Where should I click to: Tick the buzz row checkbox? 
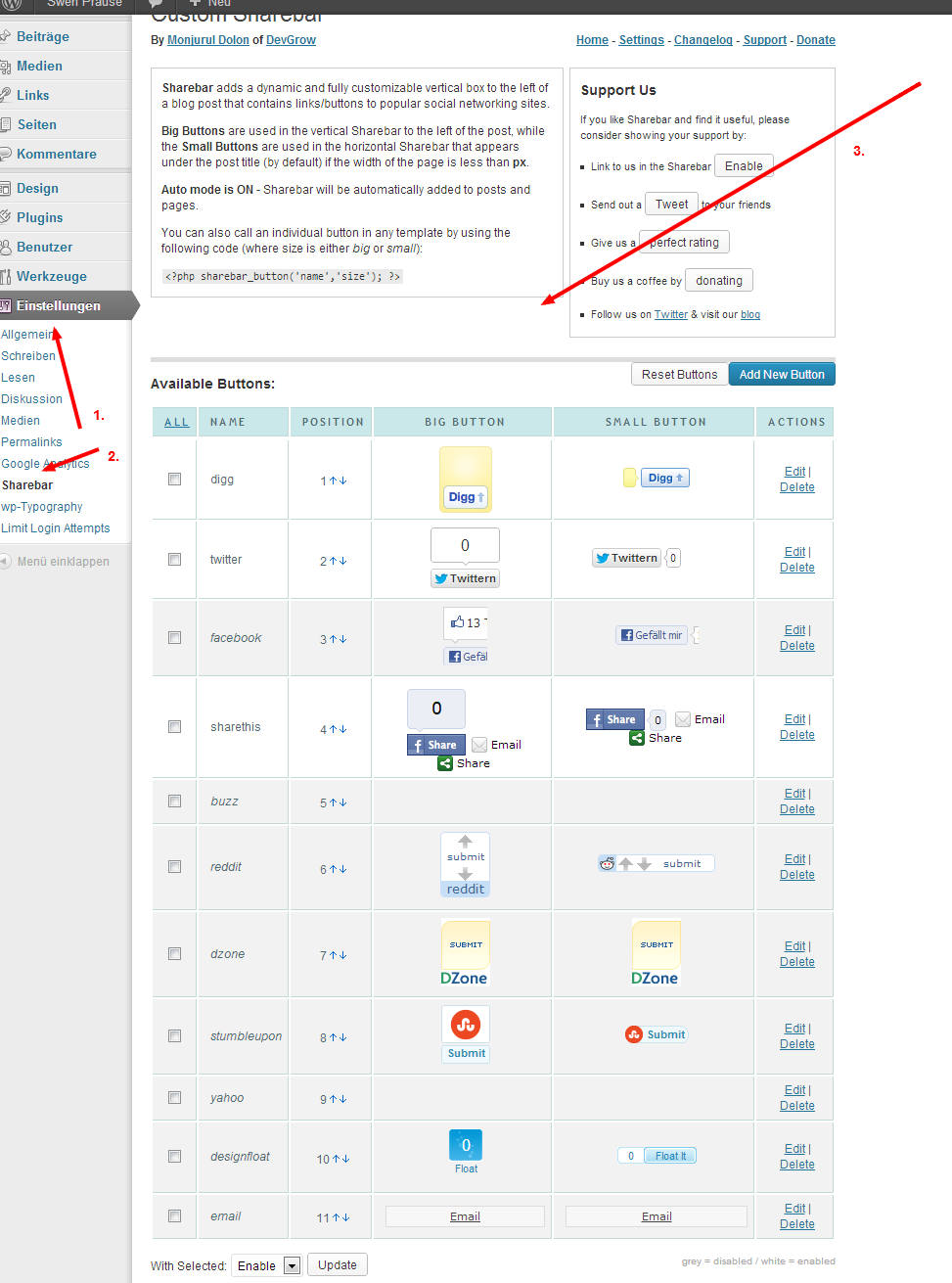point(175,802)
